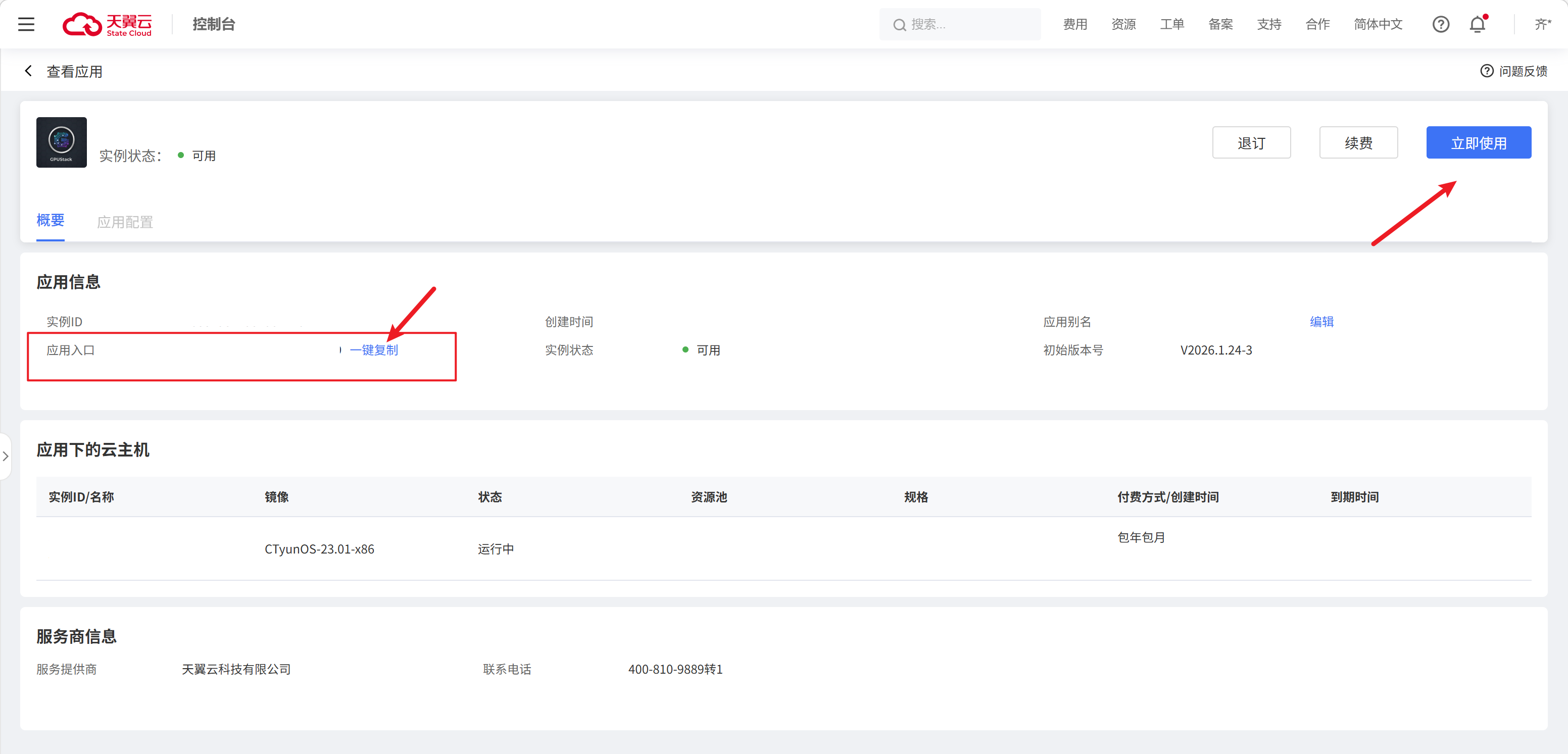Switch to the 应用配置 tab
This screenshot has width=1568, height=754.
tap(125, 222)
